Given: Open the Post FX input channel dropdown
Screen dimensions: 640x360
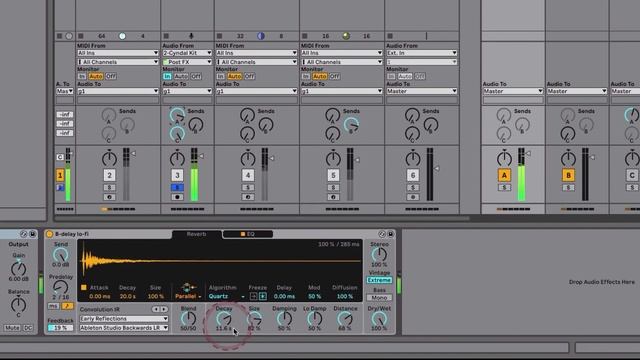Looking at the screenshot, I should [x=187, y=62].
